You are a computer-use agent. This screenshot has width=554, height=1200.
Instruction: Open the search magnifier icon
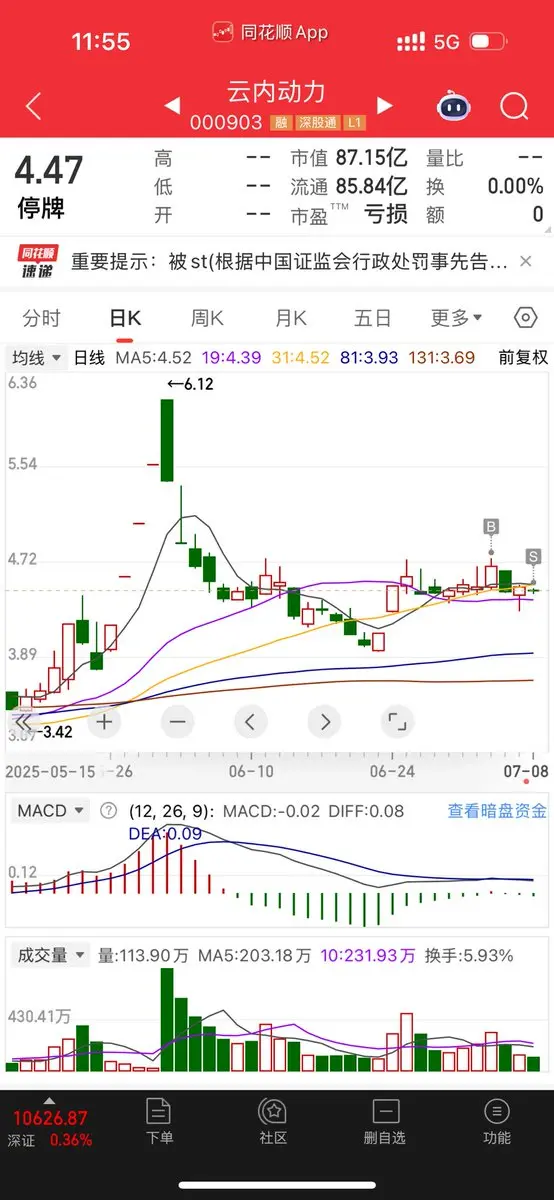[x=514, y=106]
